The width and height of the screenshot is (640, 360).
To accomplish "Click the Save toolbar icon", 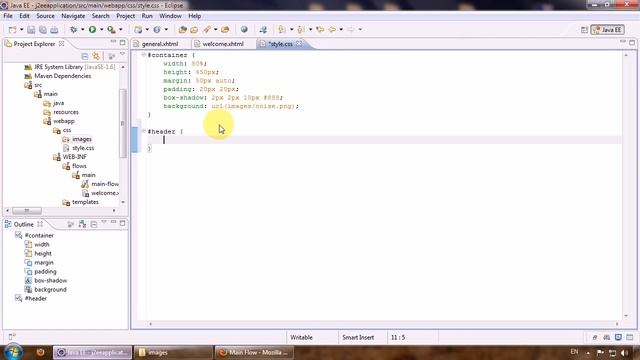I will click(31, 29).
